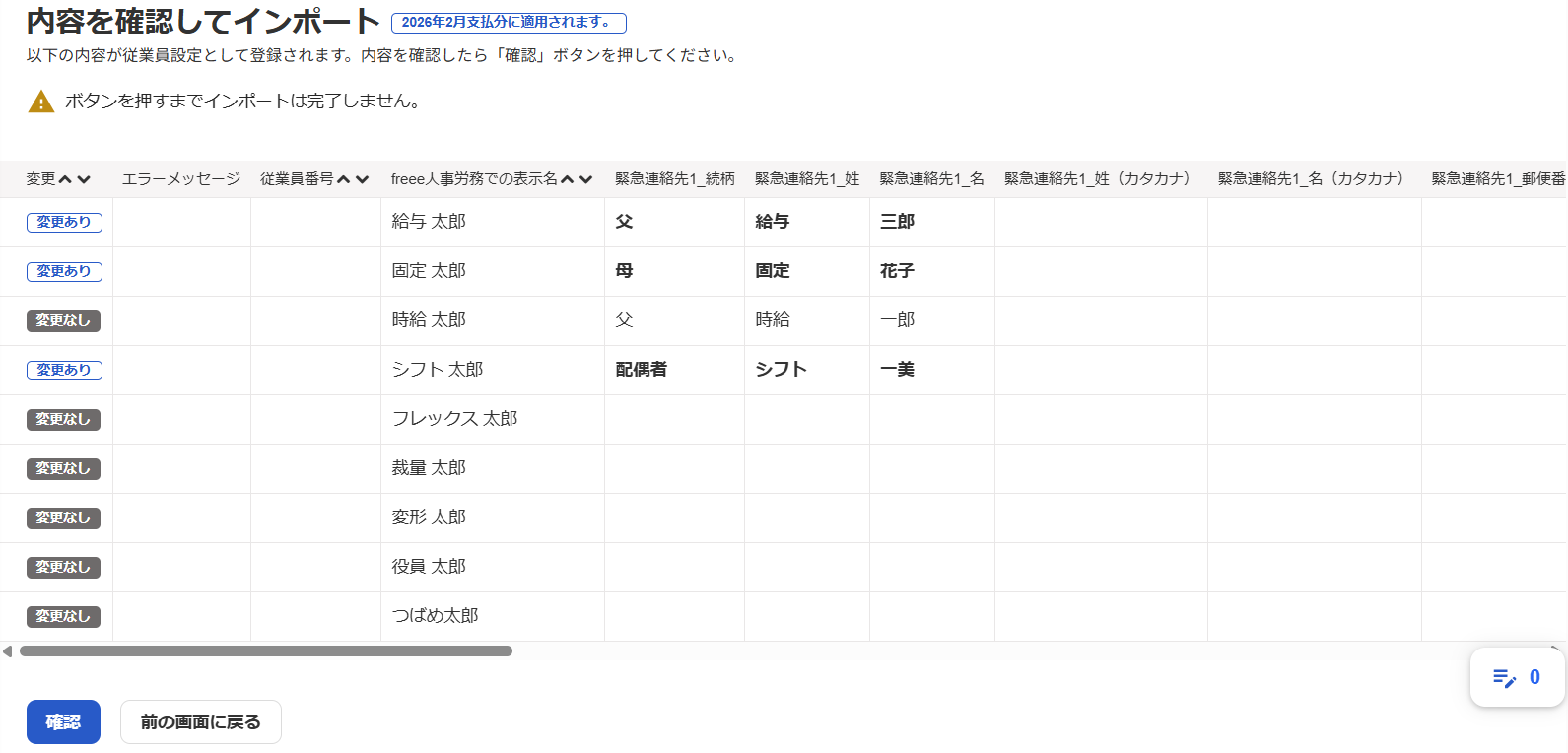Image resolution: width=1568 pixels, height=753 pixels.
Task: Click emergency contact surname 給与
Action: point(807,223)
